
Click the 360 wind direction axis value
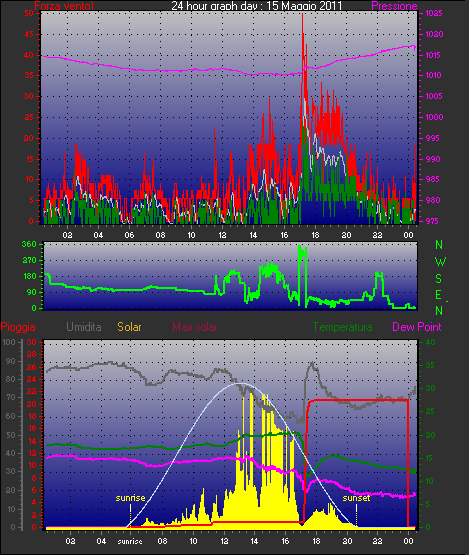pos(29,244)
